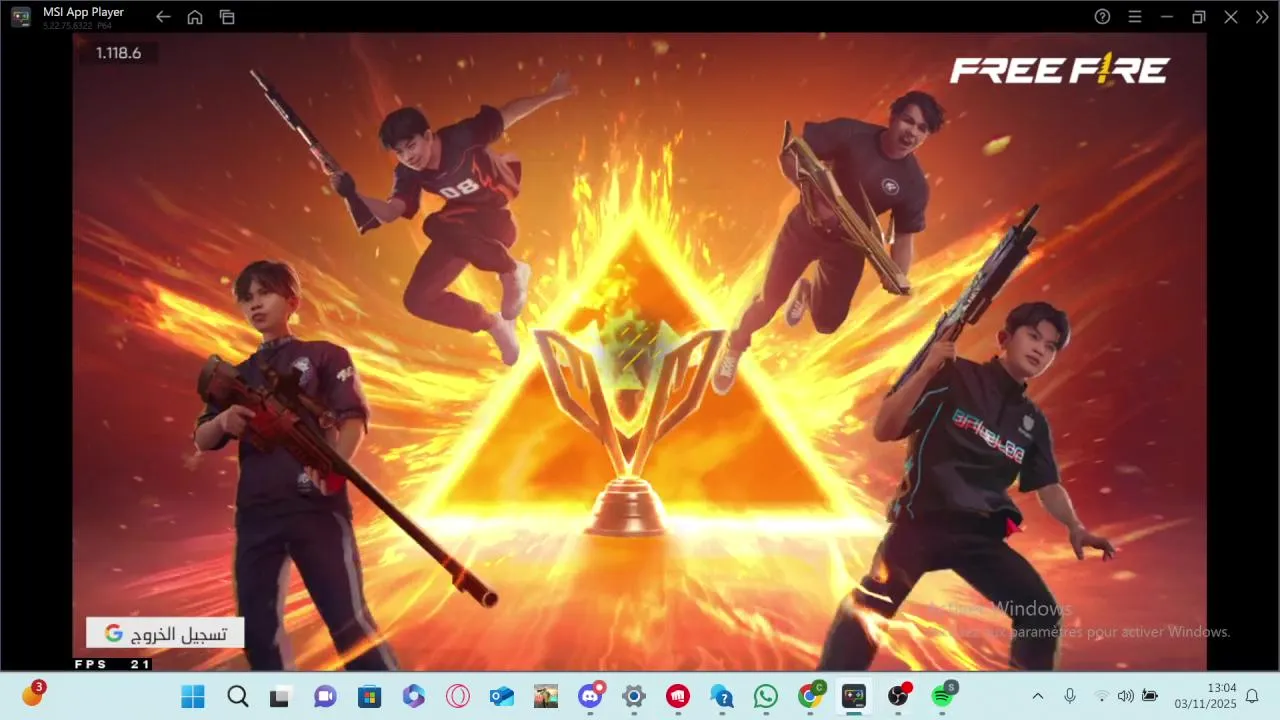The image size is (1280, 720).
Task: Open the hamburger menu in title bar
Action: point(1135,17)
